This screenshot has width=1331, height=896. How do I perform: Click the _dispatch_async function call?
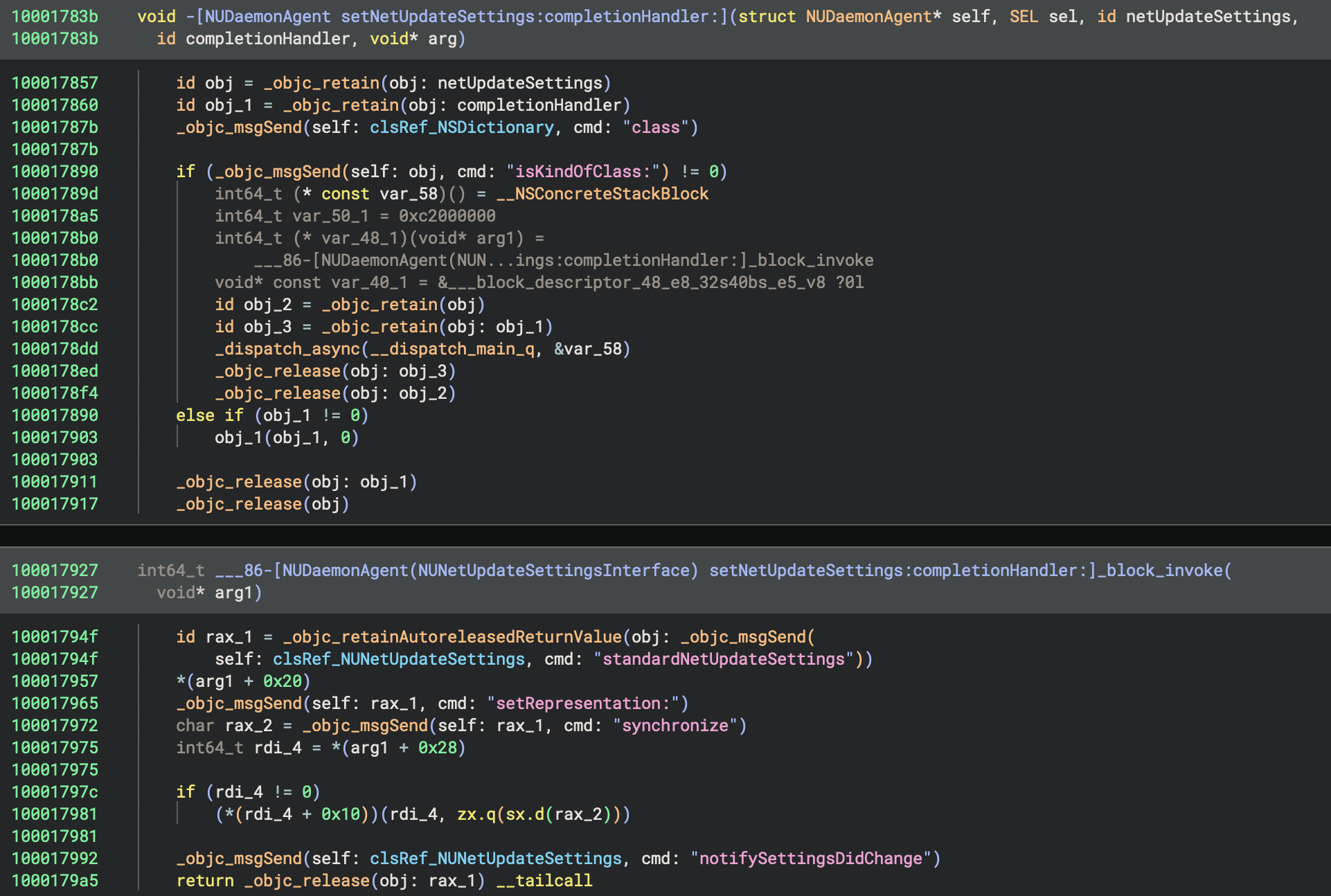(x=287, y=349)
